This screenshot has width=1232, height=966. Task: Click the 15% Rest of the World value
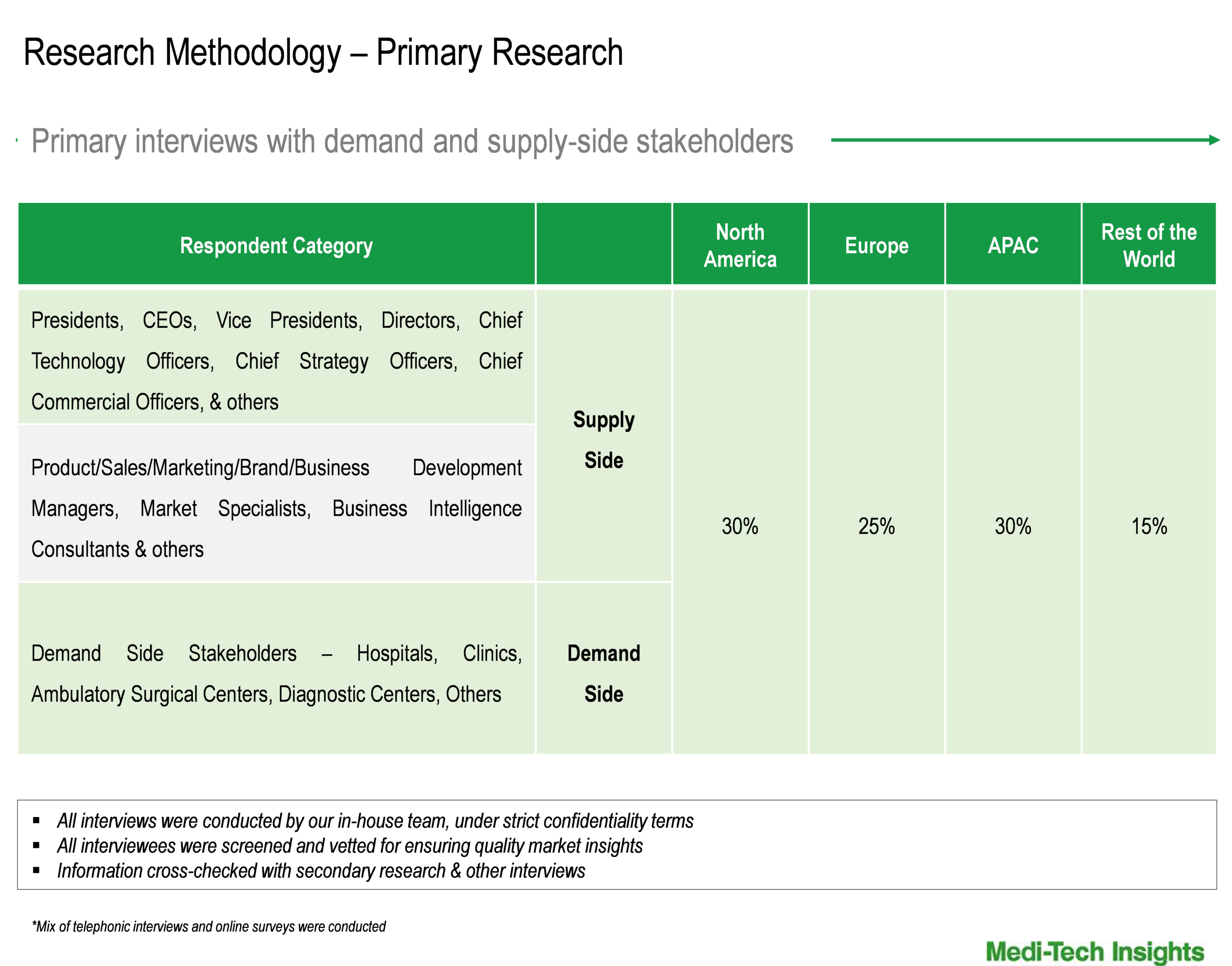[x=1148, y=526]
